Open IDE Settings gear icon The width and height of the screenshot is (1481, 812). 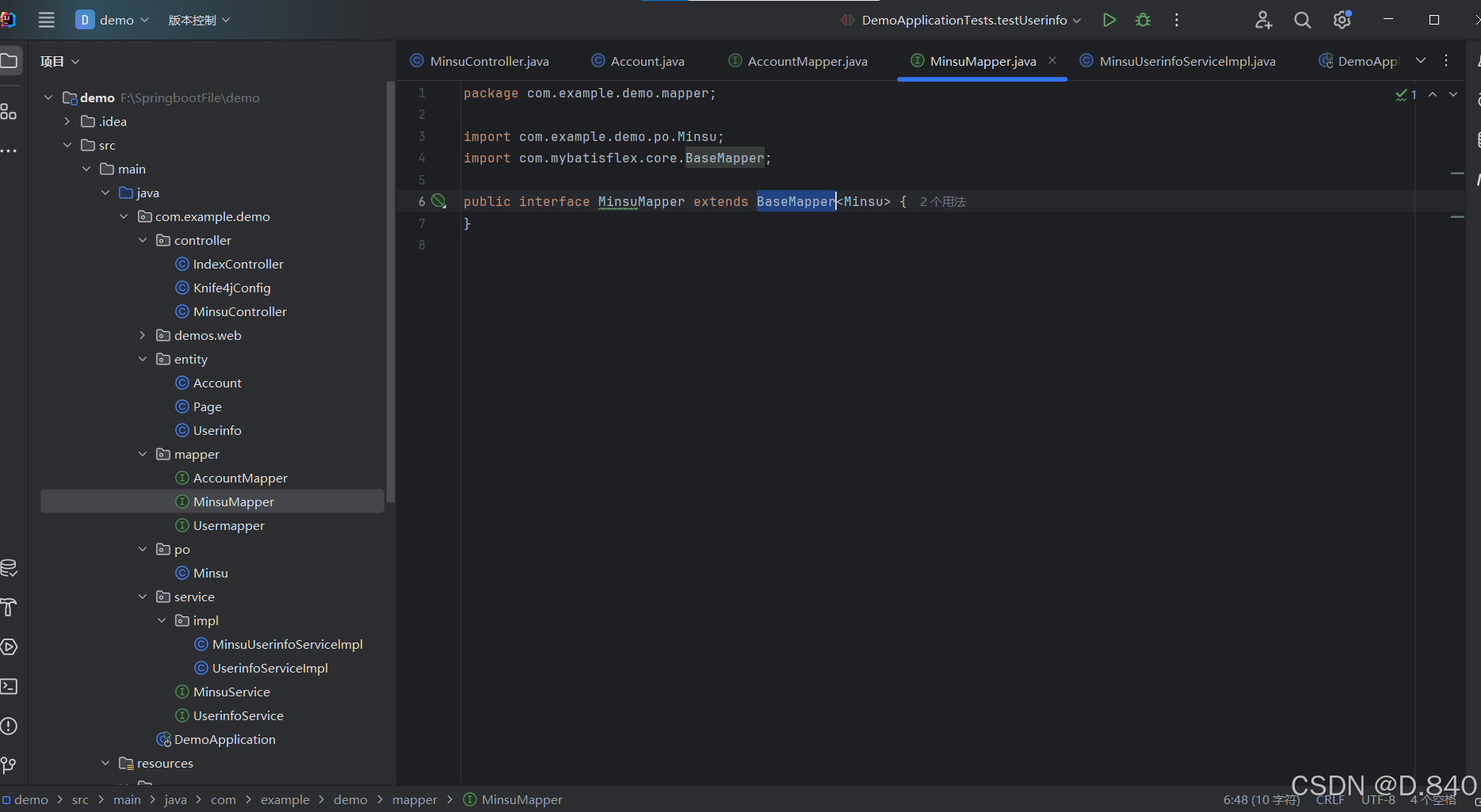[1342, 20]
